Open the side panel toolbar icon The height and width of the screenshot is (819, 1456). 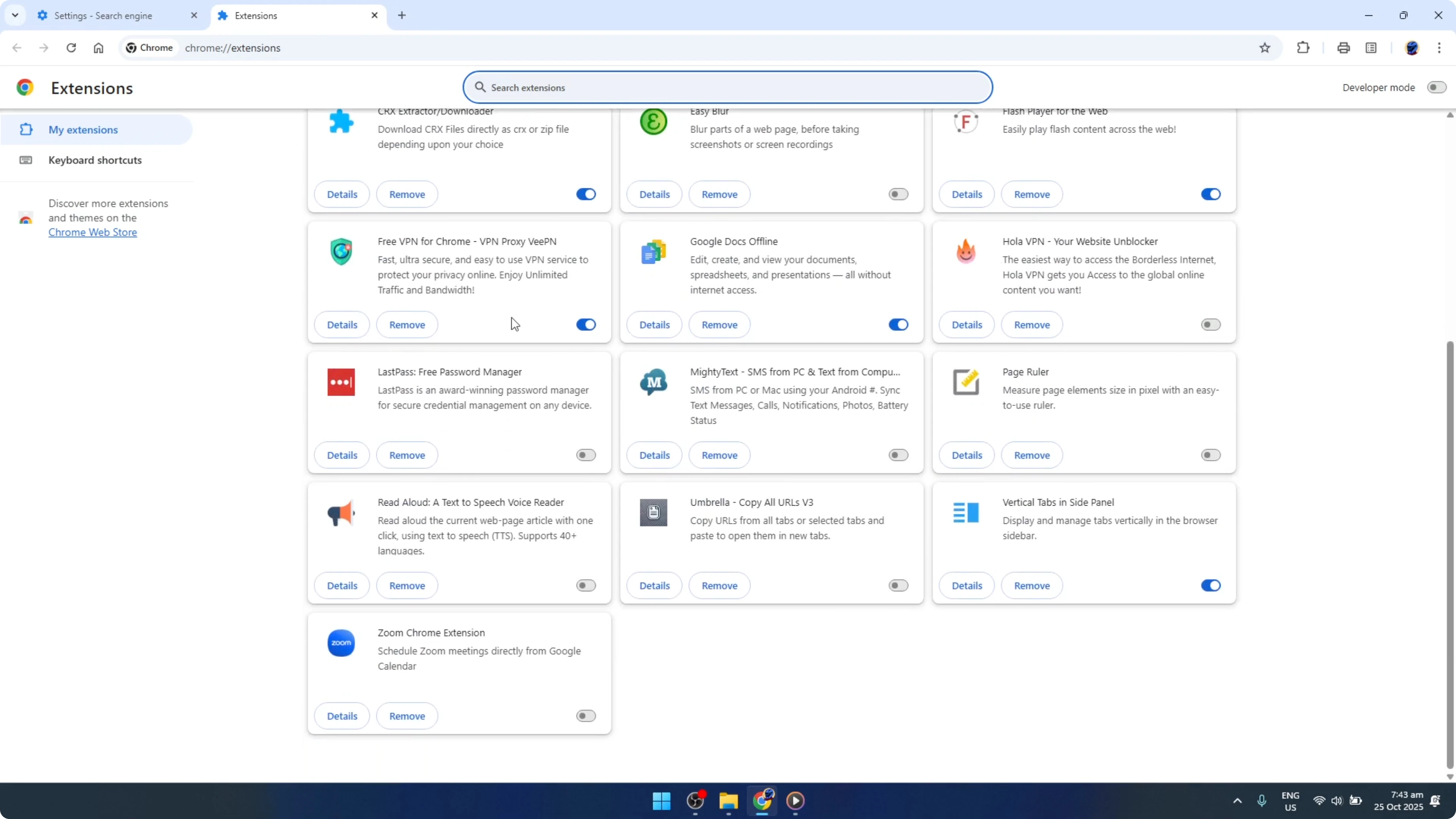pyautogui.click(x=1371, y=48)
